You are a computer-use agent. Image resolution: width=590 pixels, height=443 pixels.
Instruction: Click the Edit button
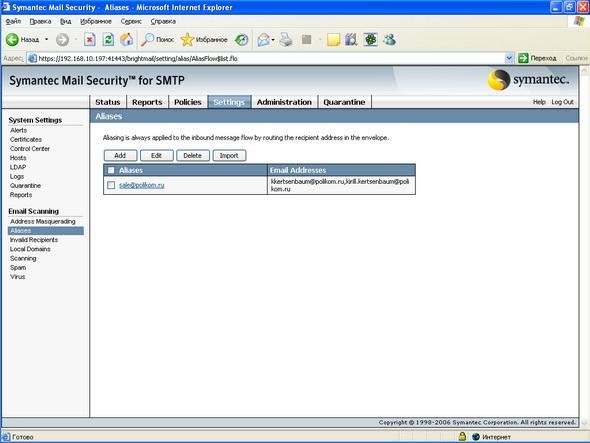click(x=157, y=155)
